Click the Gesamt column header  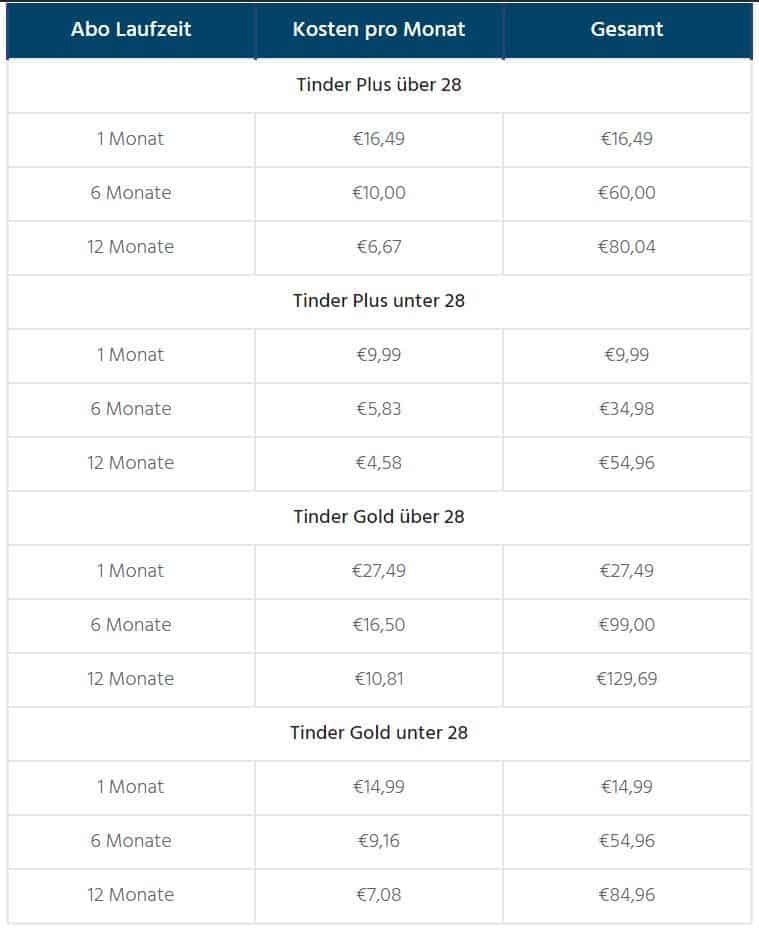pos(627,30)
